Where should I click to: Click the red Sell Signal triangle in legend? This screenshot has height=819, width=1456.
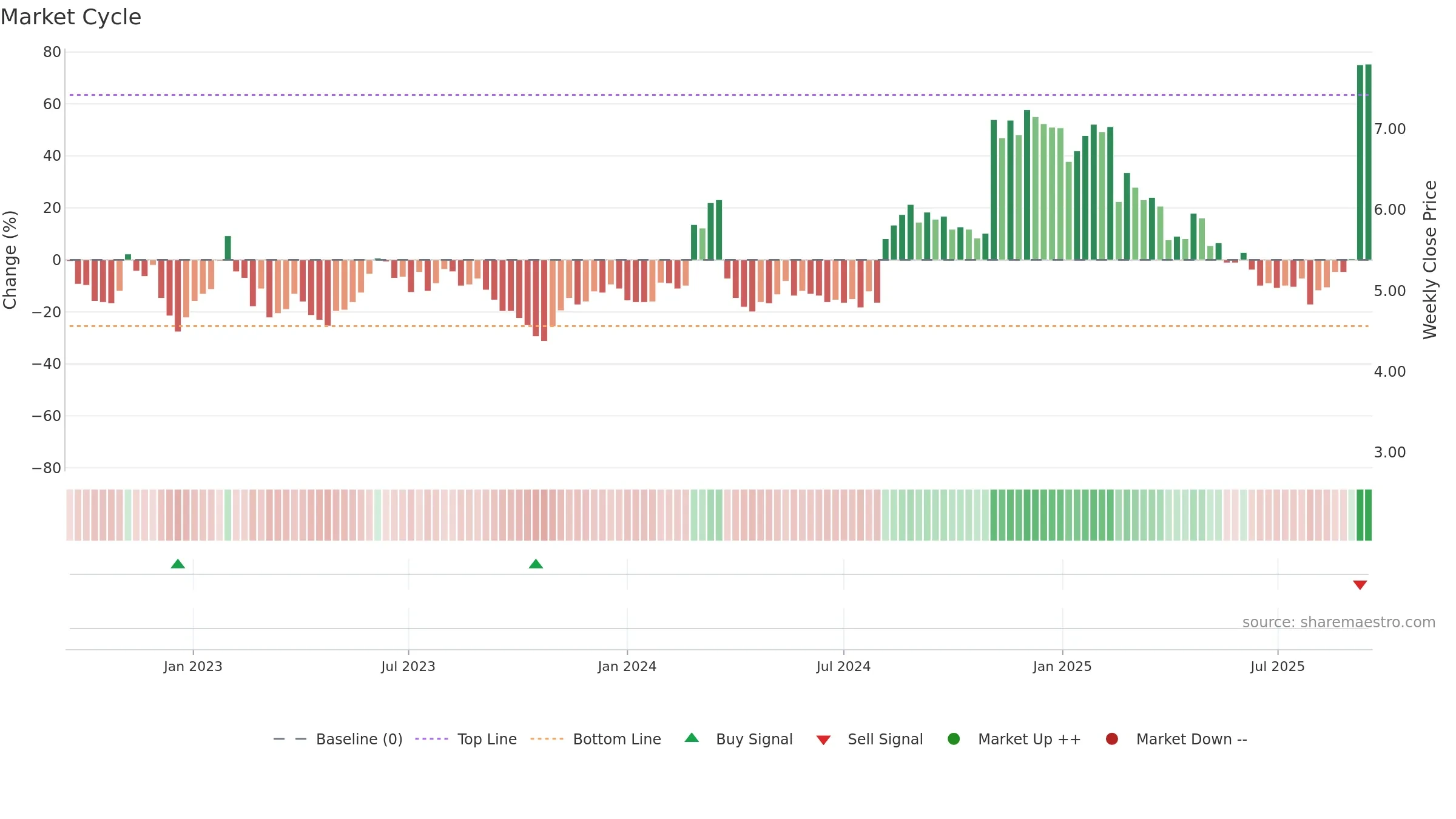823,740
